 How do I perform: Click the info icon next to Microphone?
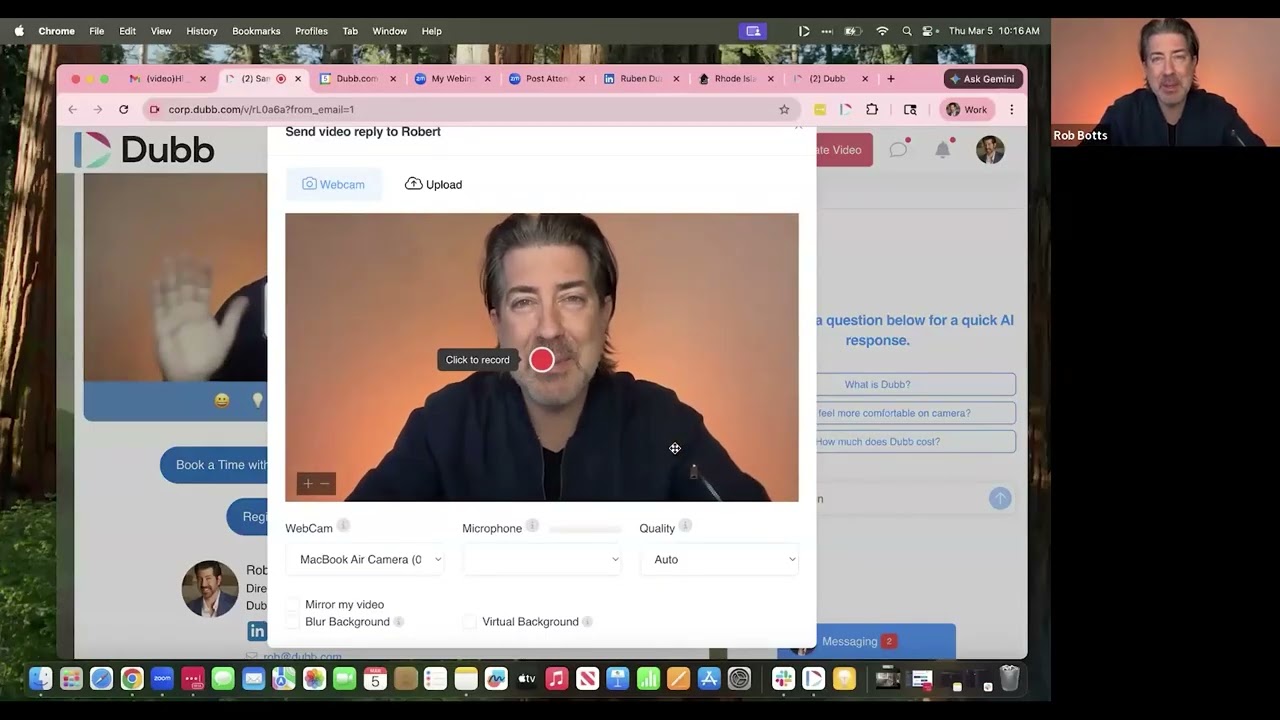click(x=532, y=526)
